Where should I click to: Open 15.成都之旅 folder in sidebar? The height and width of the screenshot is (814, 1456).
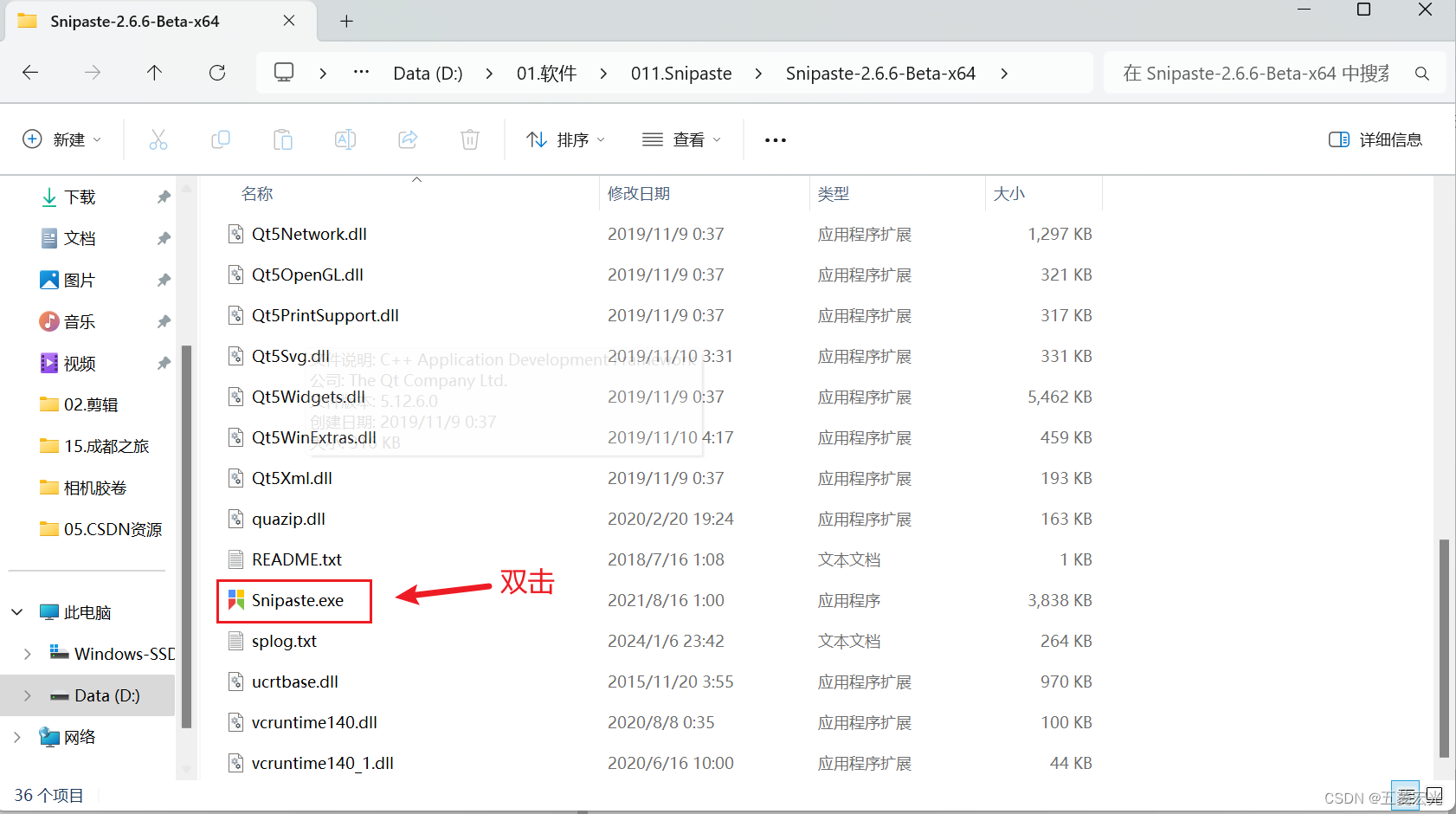click(x=106, y=446)
